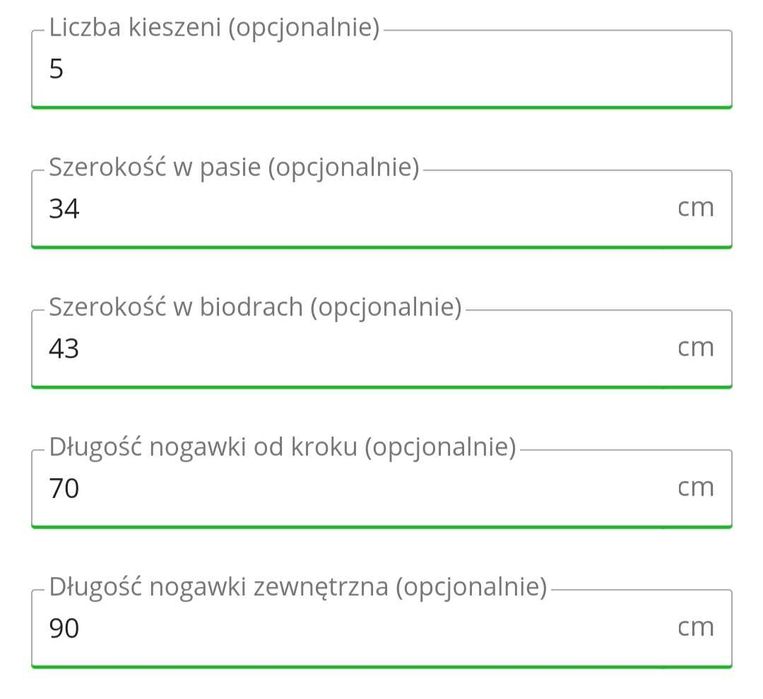Click the cm unit beside value 90

[695, 628]
